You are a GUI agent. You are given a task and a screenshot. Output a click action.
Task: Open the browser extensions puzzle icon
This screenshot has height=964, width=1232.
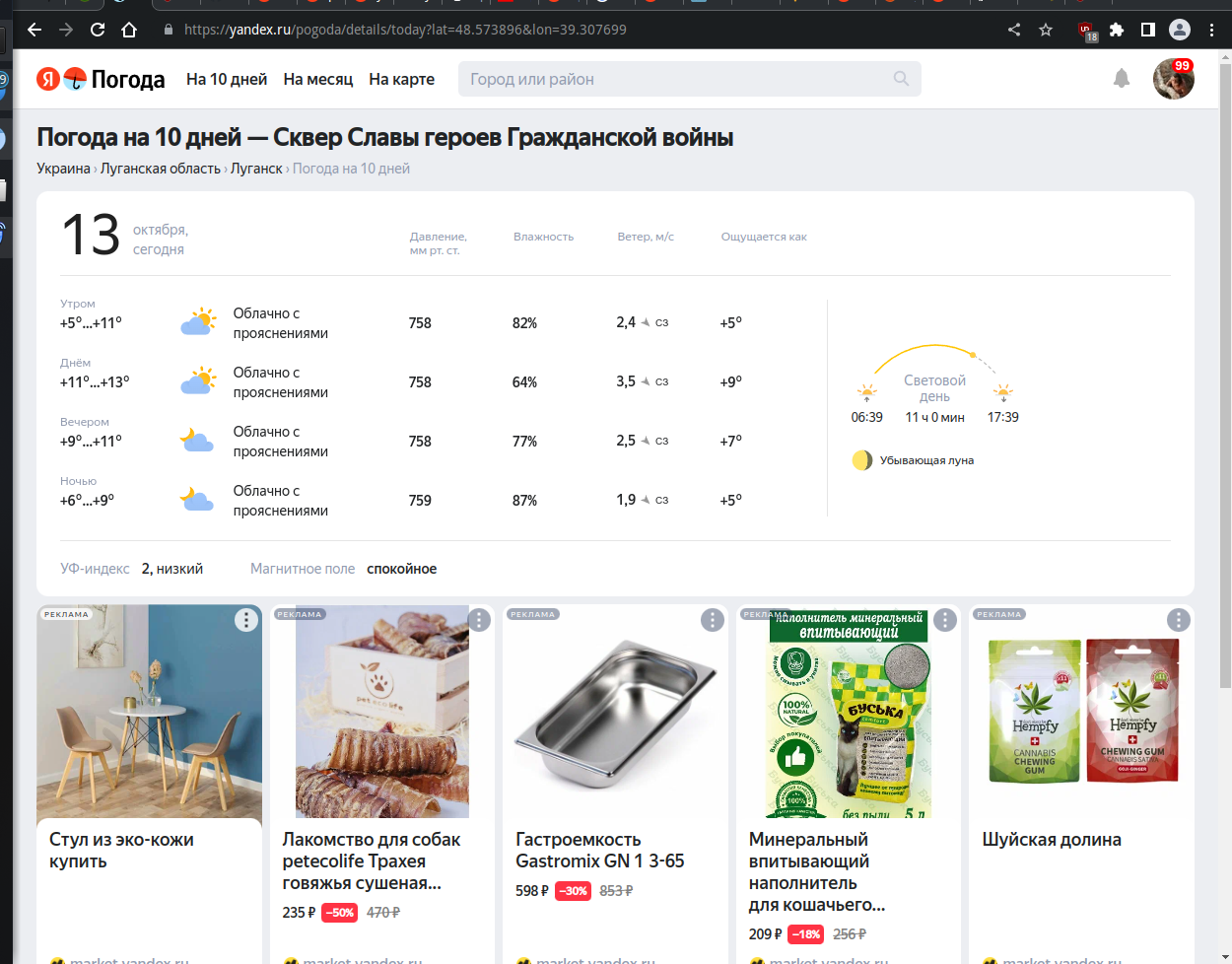pyautogui.click(x=1117, y=31)
